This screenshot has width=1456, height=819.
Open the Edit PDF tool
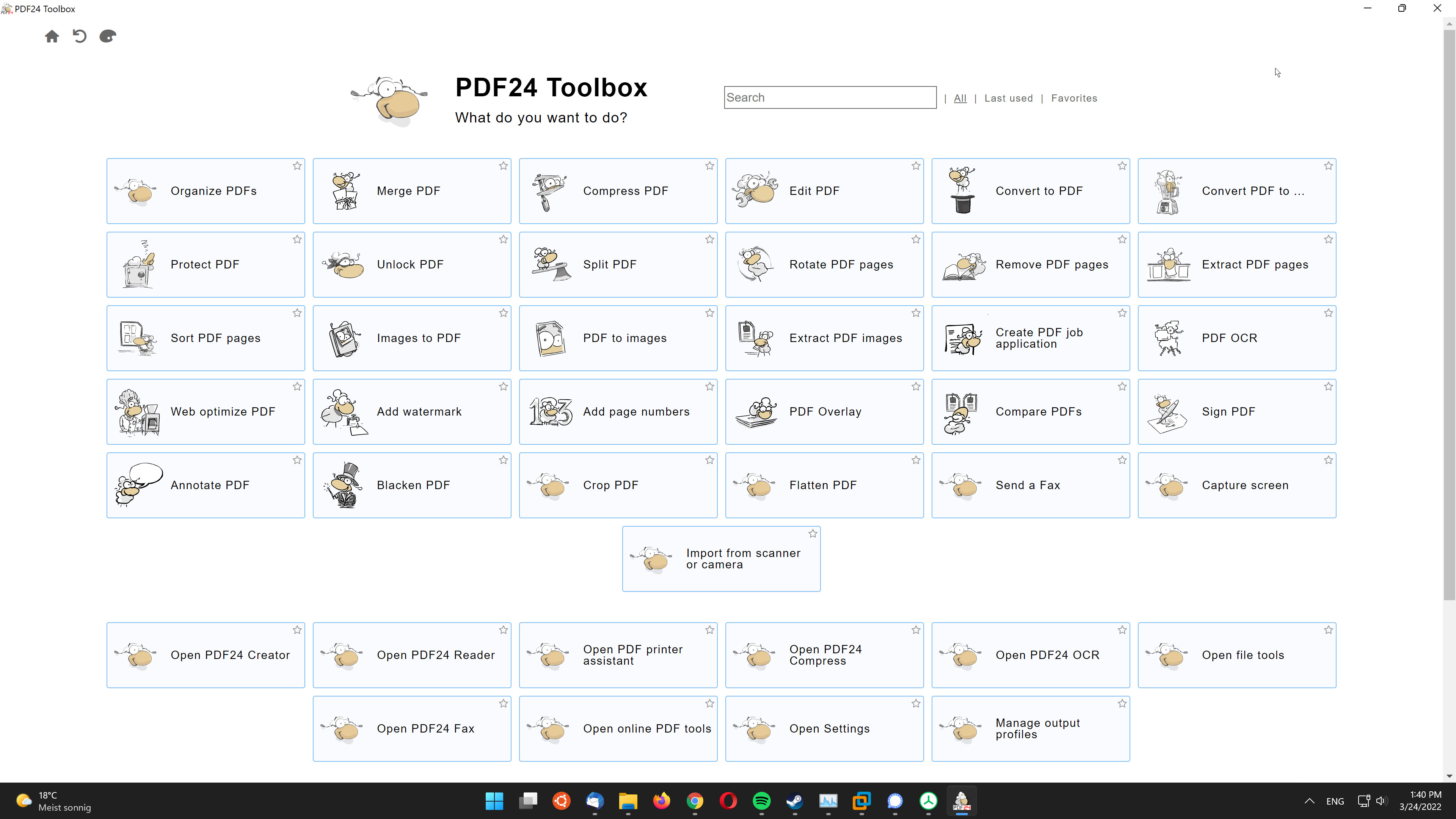(x=825, y=191)
